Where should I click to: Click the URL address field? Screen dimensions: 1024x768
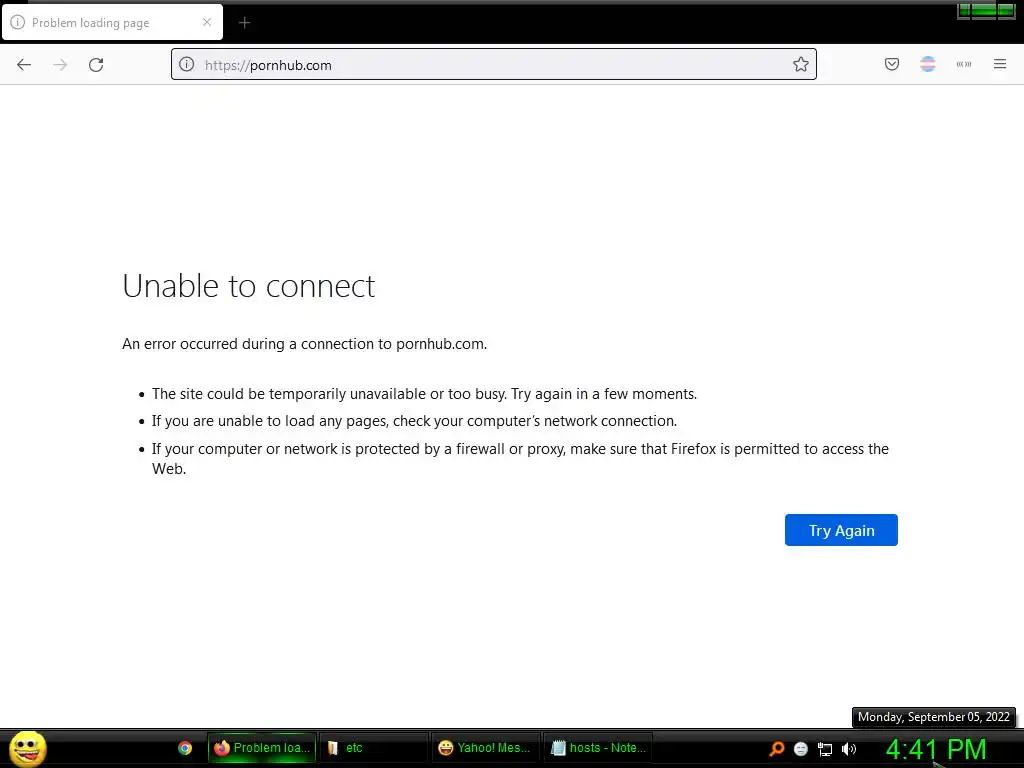(x=493, y=65)
